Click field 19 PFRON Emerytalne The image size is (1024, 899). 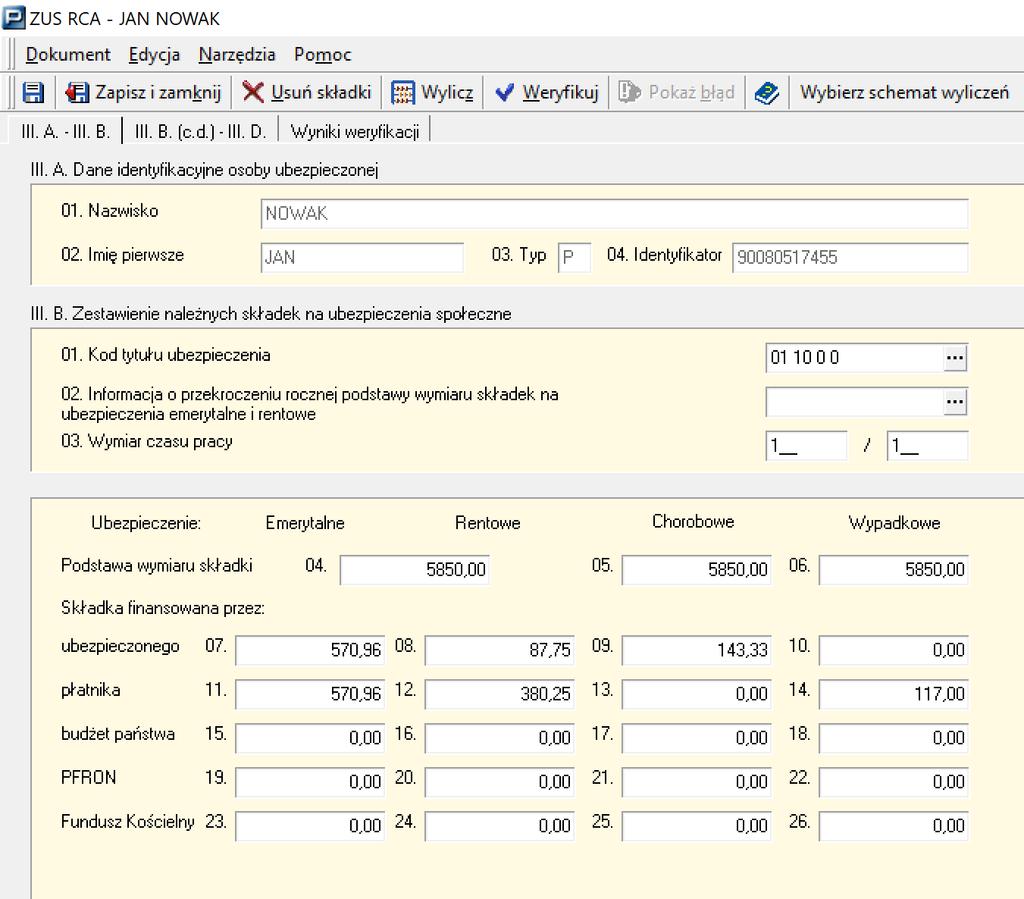(310, 781)
